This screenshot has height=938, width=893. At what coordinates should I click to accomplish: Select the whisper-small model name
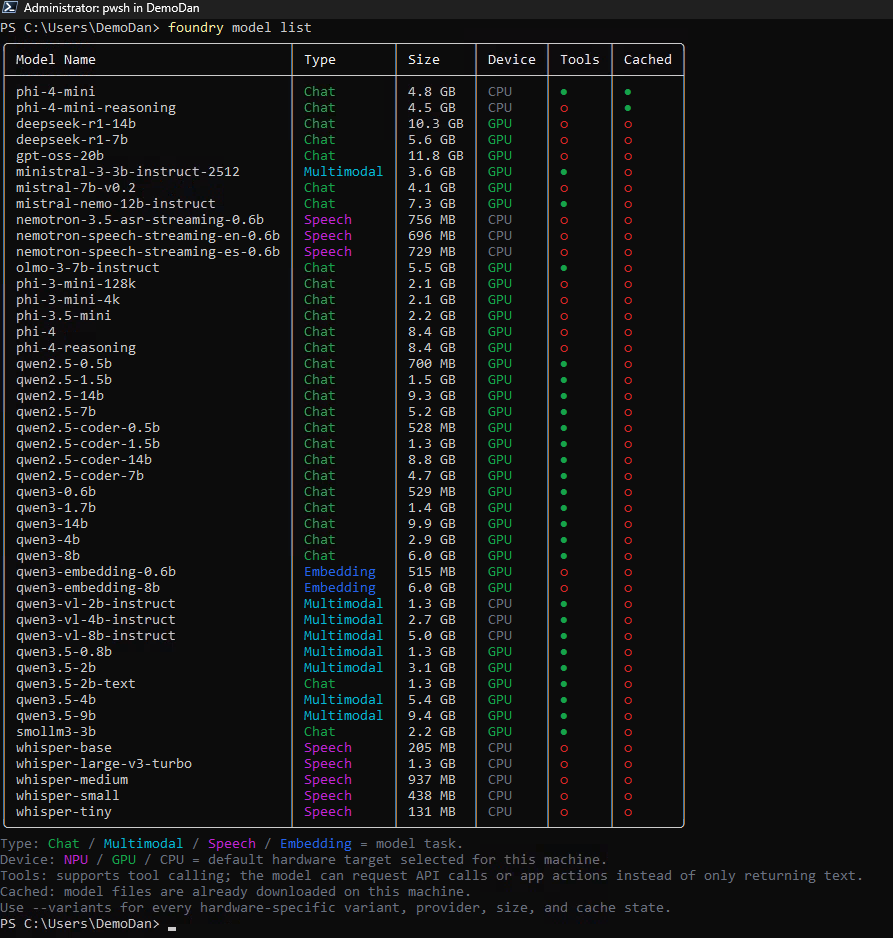click(x=68, y=796)
